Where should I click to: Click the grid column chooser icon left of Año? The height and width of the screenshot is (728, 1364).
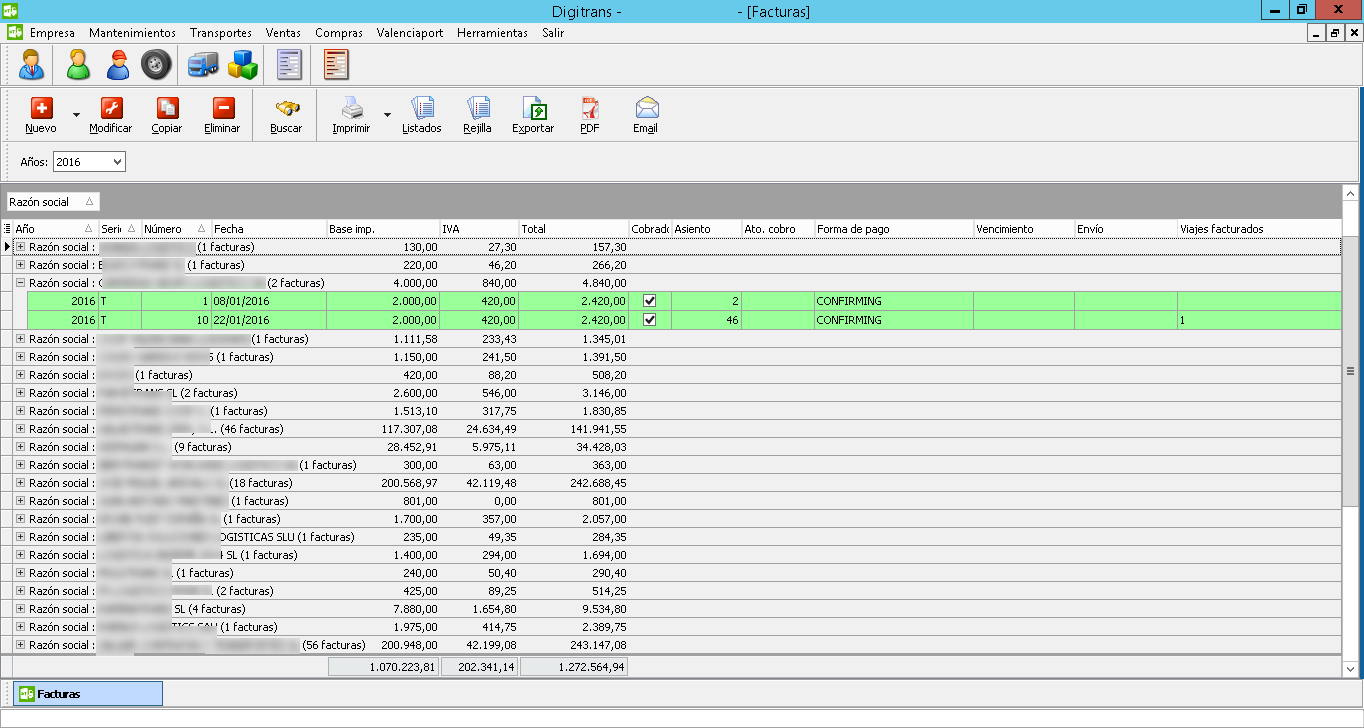(x=7, y=229)
